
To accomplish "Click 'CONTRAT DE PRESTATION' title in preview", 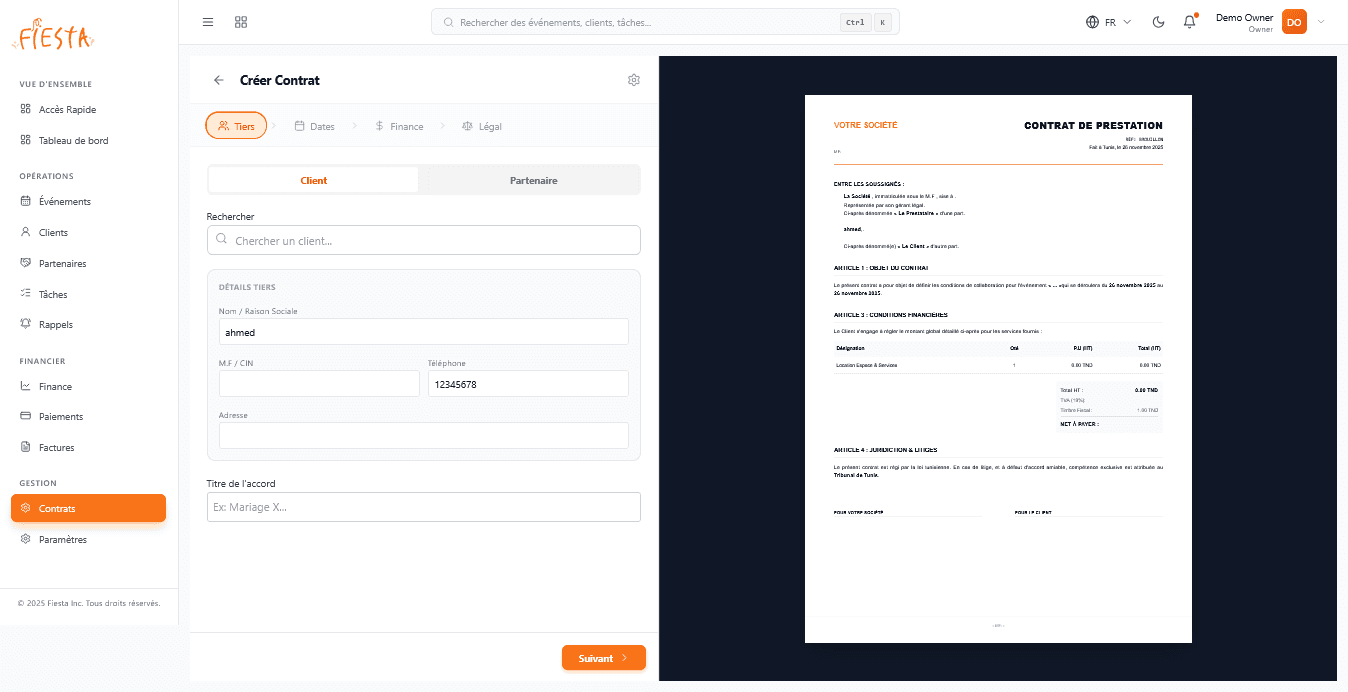I will [x=1093, y=126].
